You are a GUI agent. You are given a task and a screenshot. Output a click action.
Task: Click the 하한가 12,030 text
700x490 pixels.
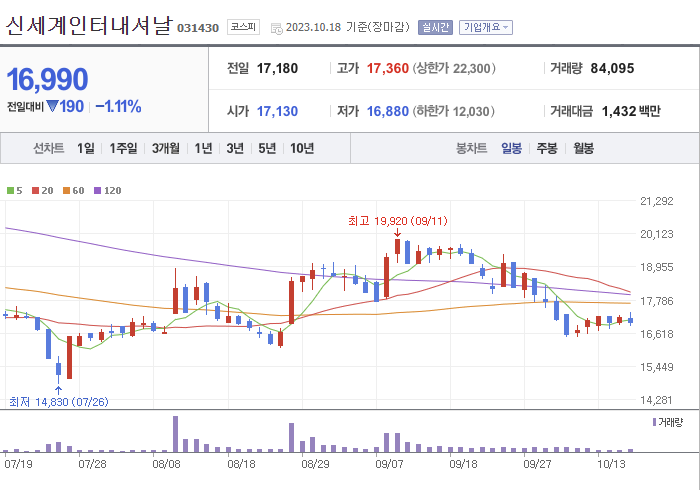pos(454,111)
